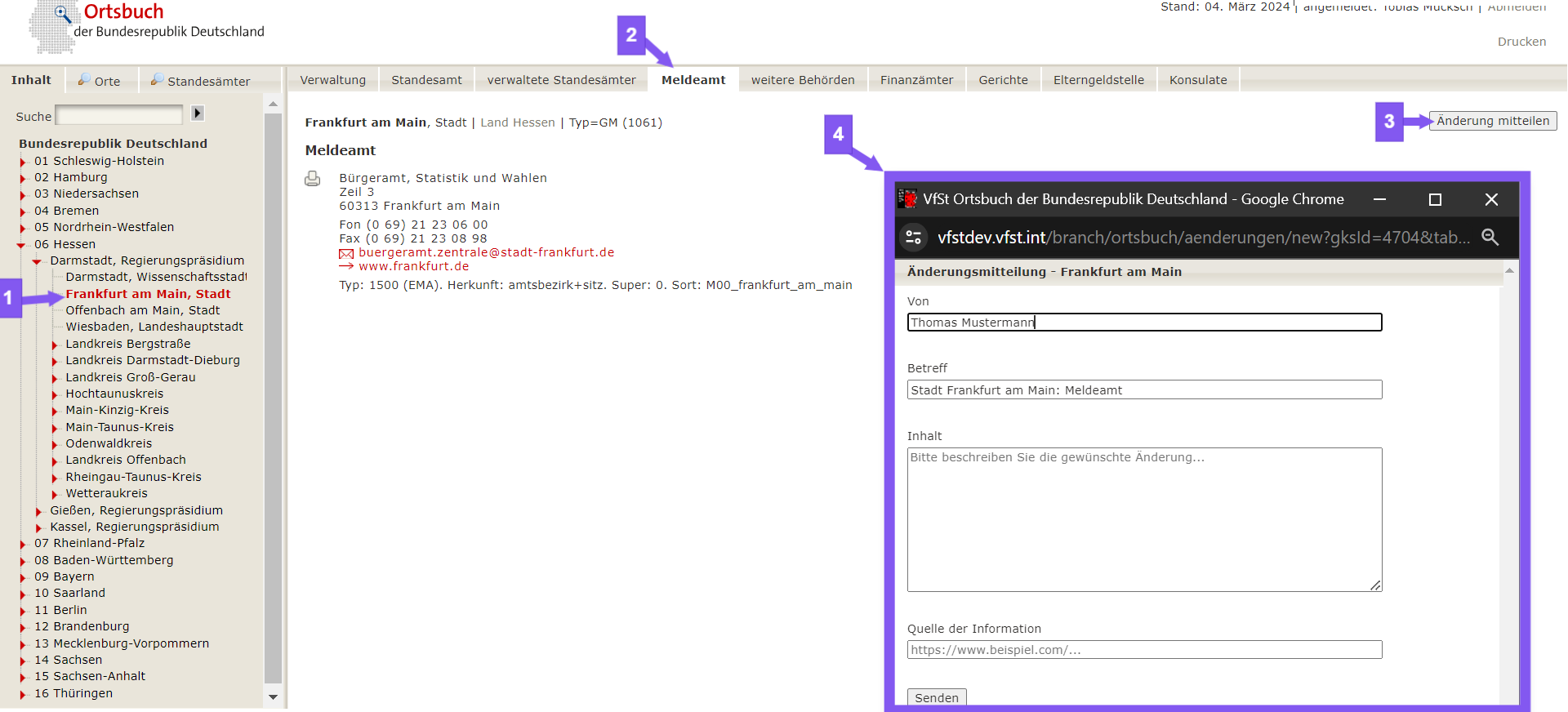Image resolution: width=1568 pixels, height=712 pixels.
Task: Click the Senden button
Action: pyautogui.click(x=937, y=697)
